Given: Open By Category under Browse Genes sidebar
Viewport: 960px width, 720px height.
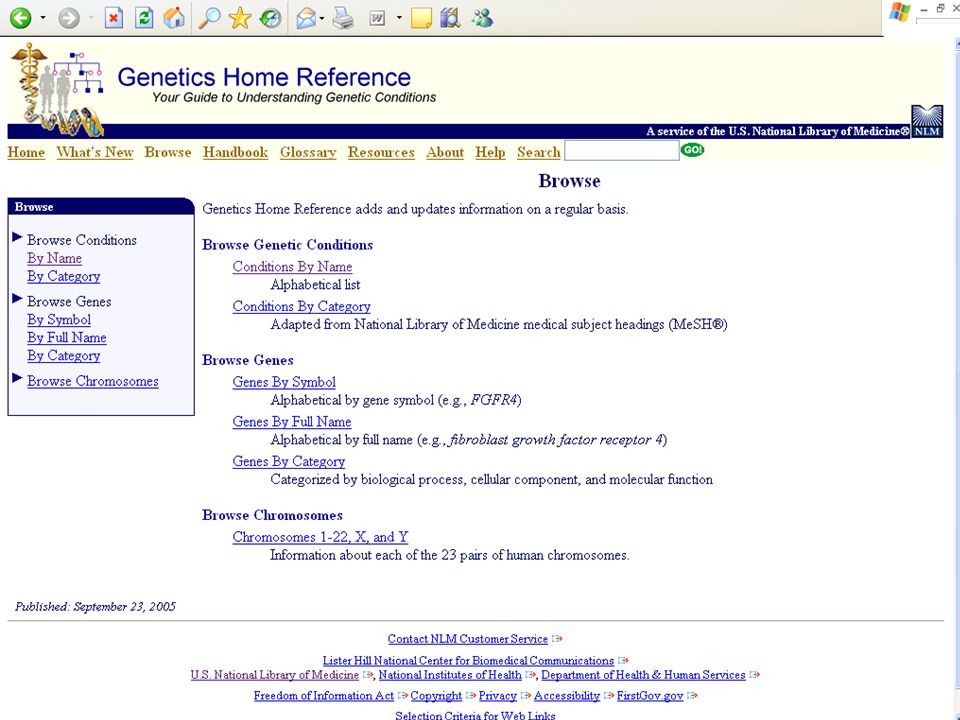Looking at the screenshot, I should pyautogui.click(x=64, y=356).
